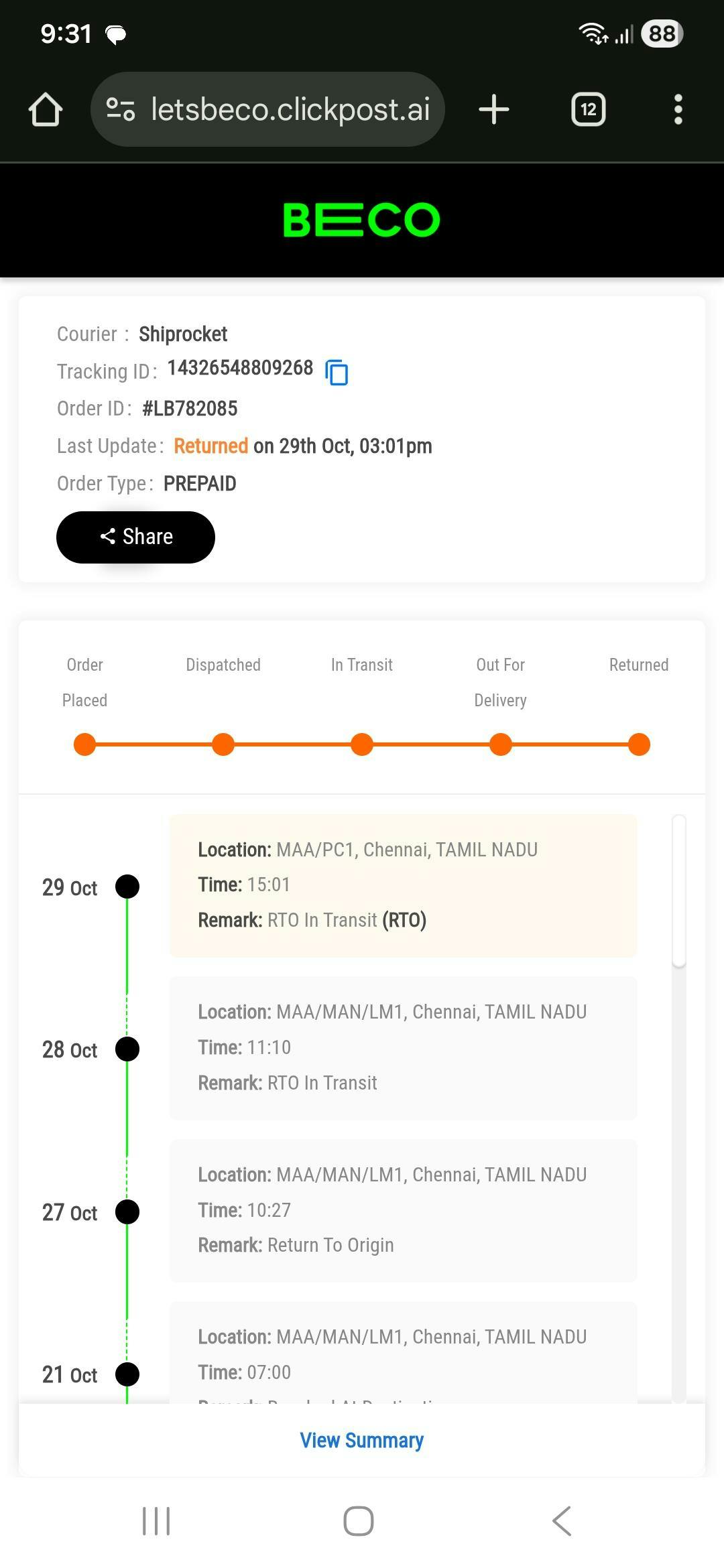The width and height of the screenshot is (724, 1568).
Task: Open a new tab with plus icon
Action: [x=494, y=109]
